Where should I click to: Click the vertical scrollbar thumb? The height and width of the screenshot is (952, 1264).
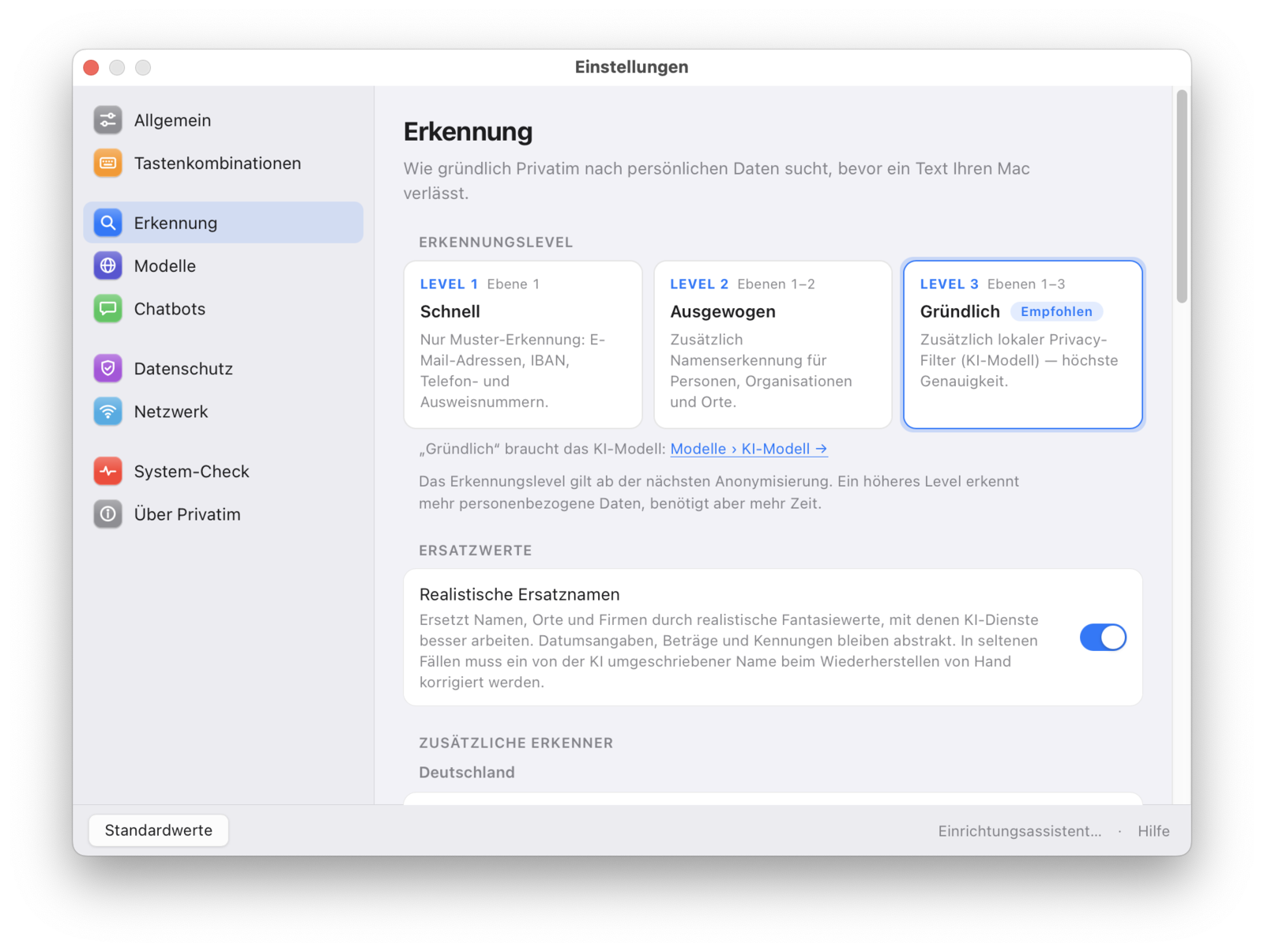1182,196
